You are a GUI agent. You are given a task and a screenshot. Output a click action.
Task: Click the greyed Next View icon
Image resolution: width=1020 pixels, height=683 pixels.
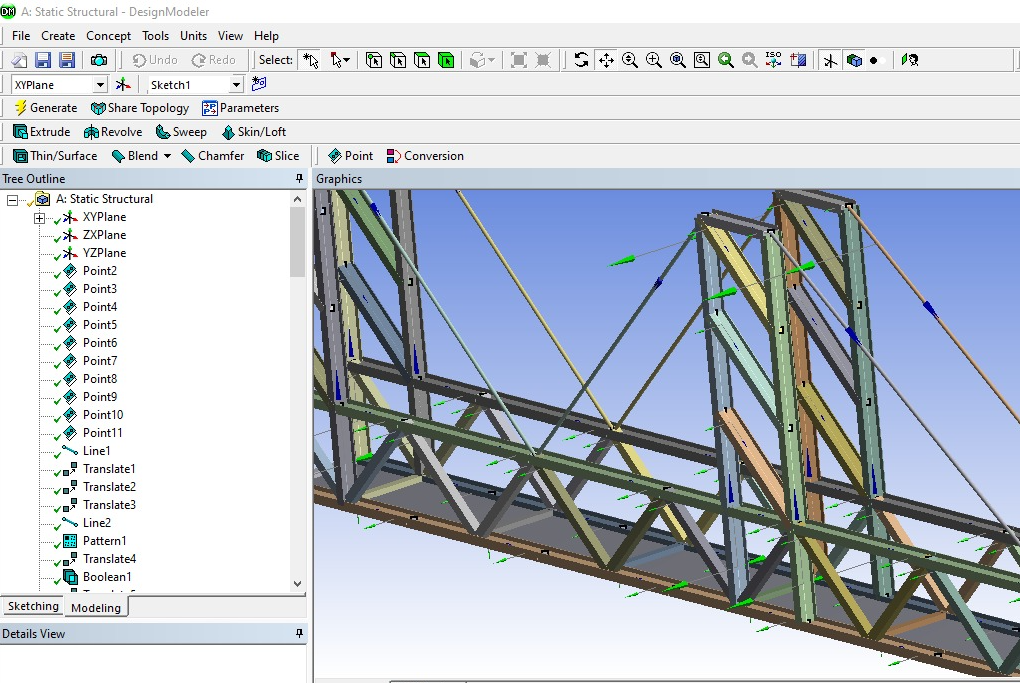[x=749, y=60]
